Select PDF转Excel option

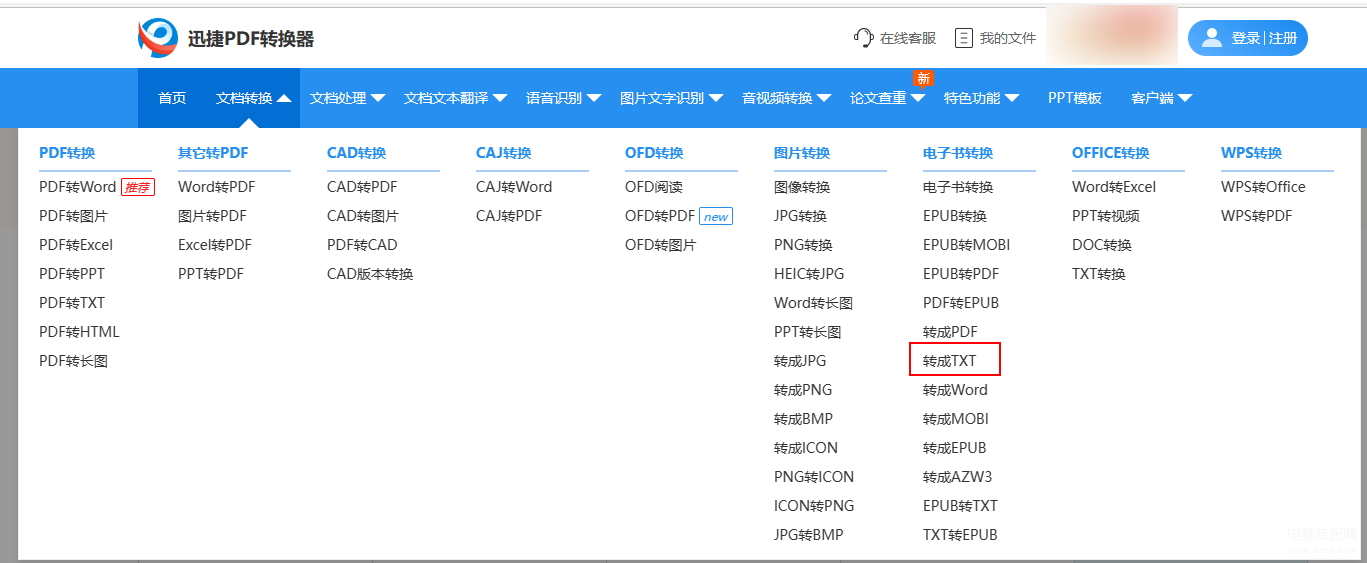[x=76, y=245]
